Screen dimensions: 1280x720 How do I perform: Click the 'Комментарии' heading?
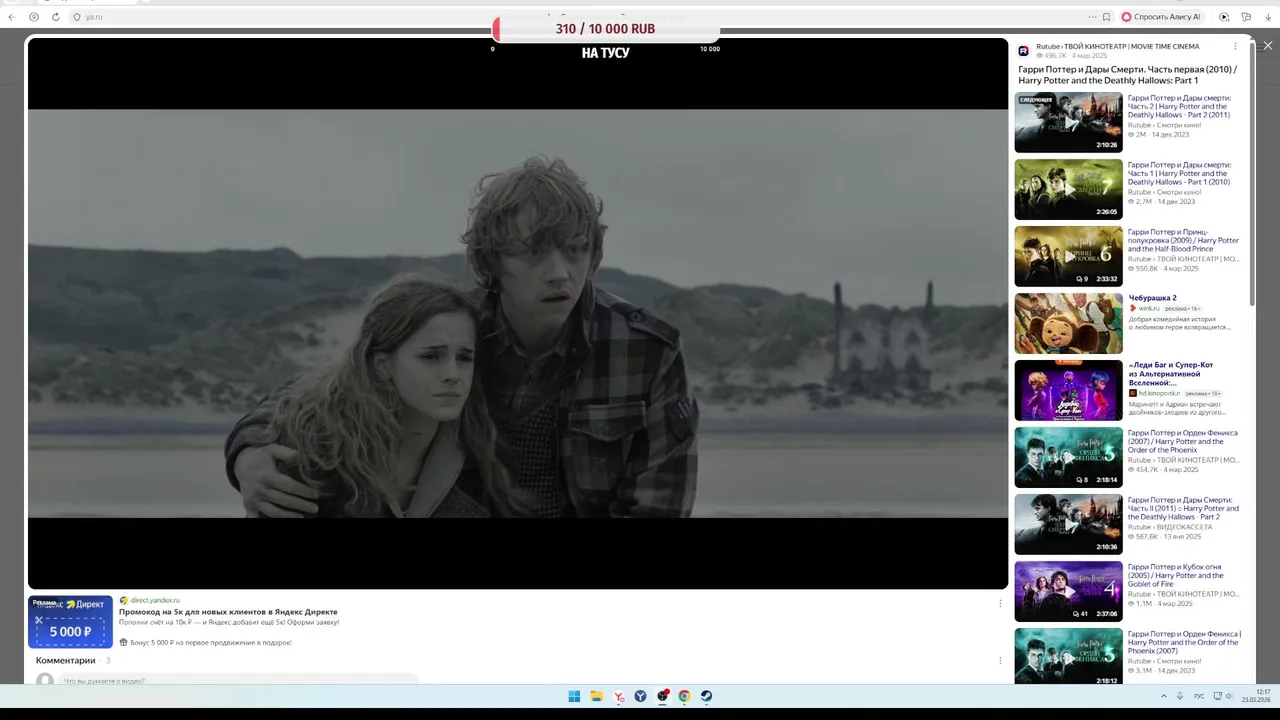66,660
